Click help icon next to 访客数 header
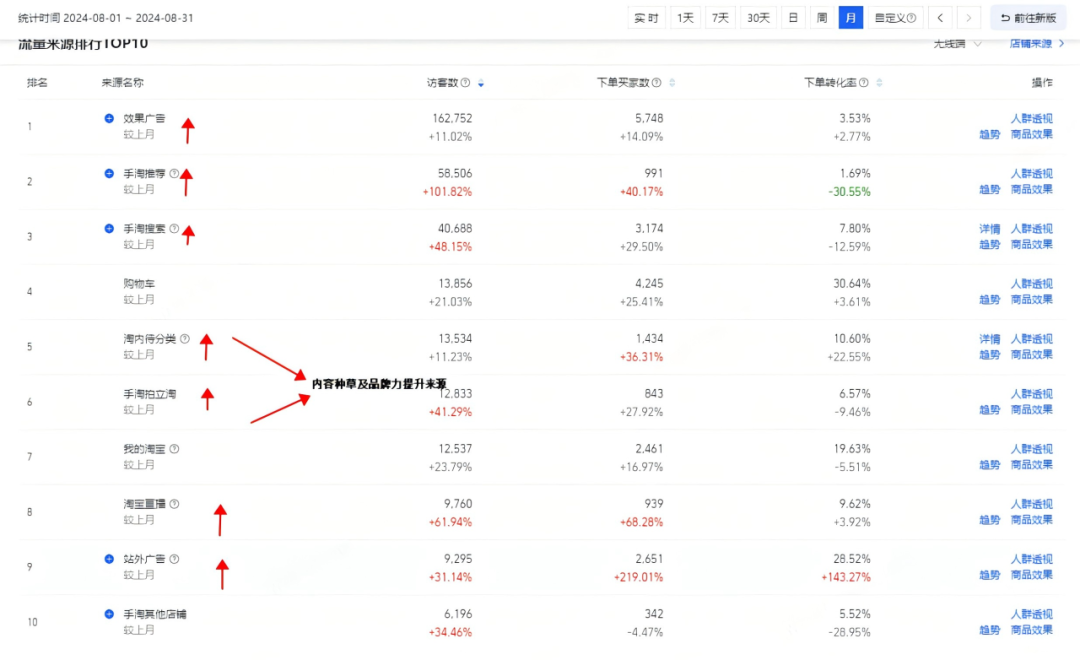The height and width of the screenshot is (660, 1080). (x=466, y=83)
